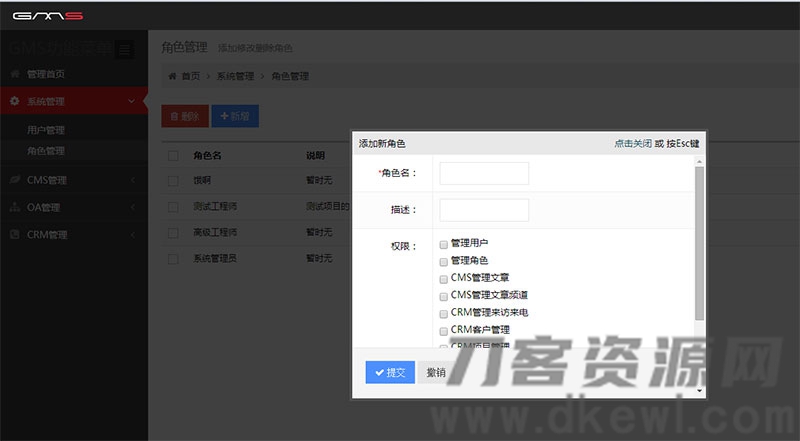Open 用户管理 submenu item
Viewport: 800px width, 441px height.
pos(46,130)
